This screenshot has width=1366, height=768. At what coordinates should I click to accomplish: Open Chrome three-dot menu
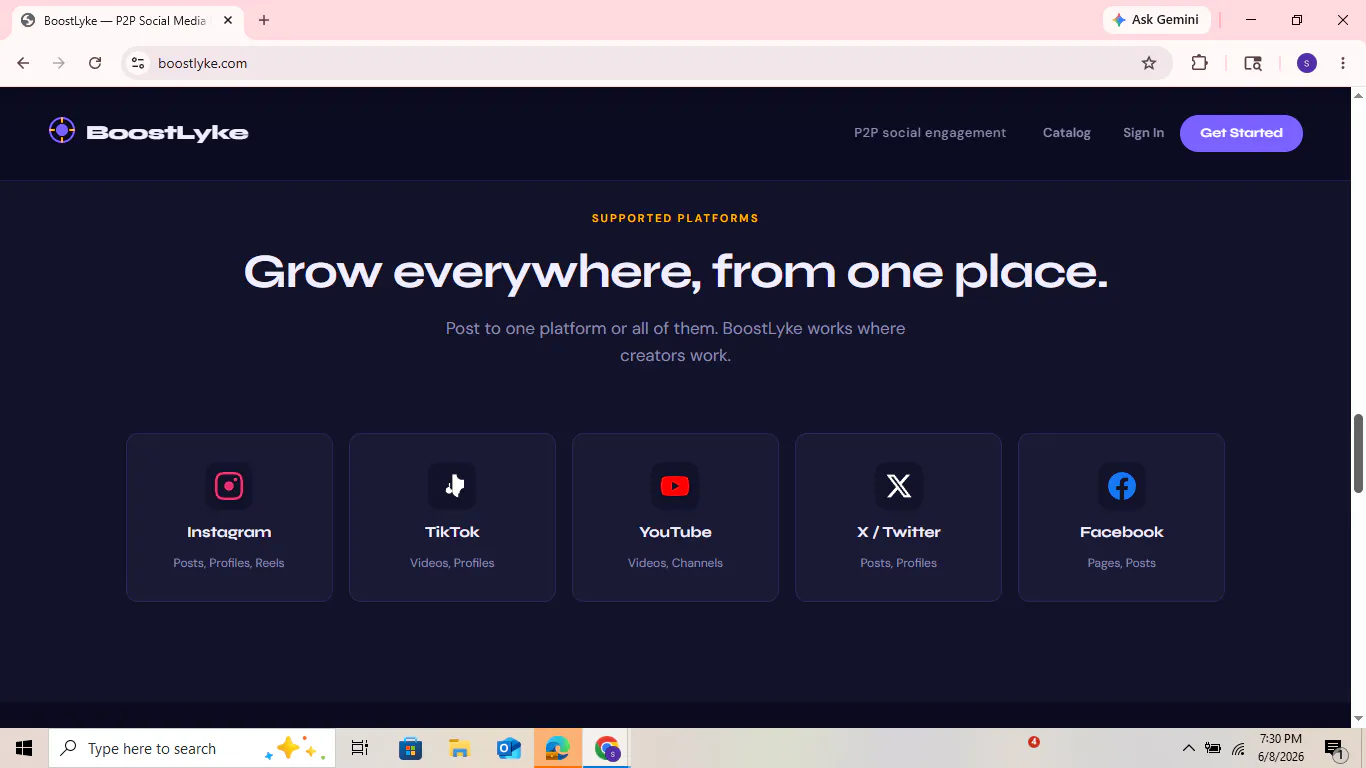(1342, 63)
